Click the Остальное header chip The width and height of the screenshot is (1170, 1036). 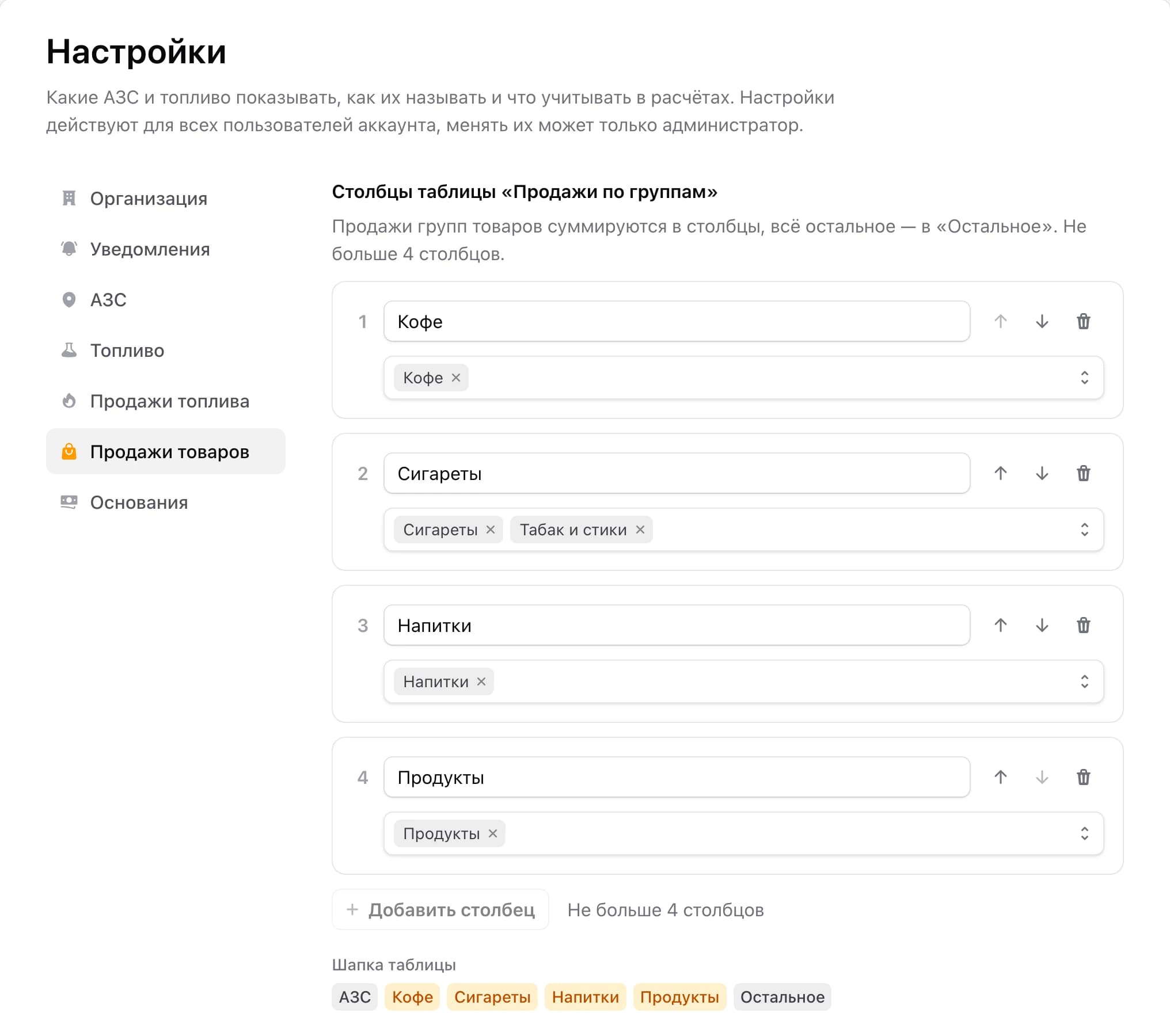(782, 997)
